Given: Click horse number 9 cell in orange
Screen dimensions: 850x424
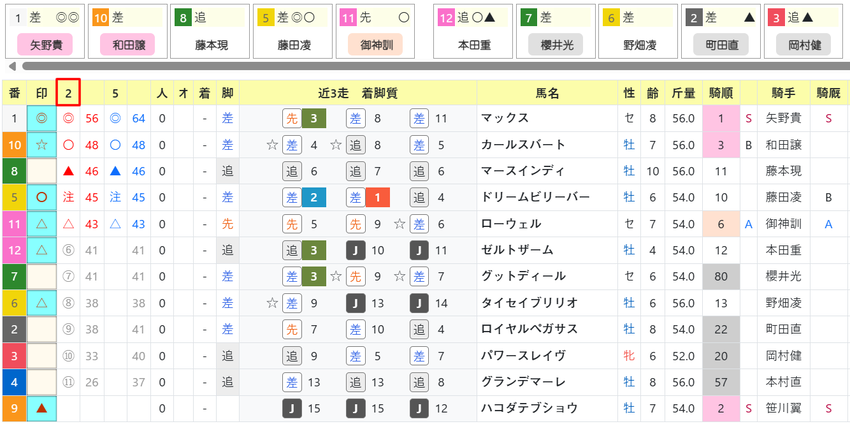Looking at the screenshot, I should click(x=14, y=409).
